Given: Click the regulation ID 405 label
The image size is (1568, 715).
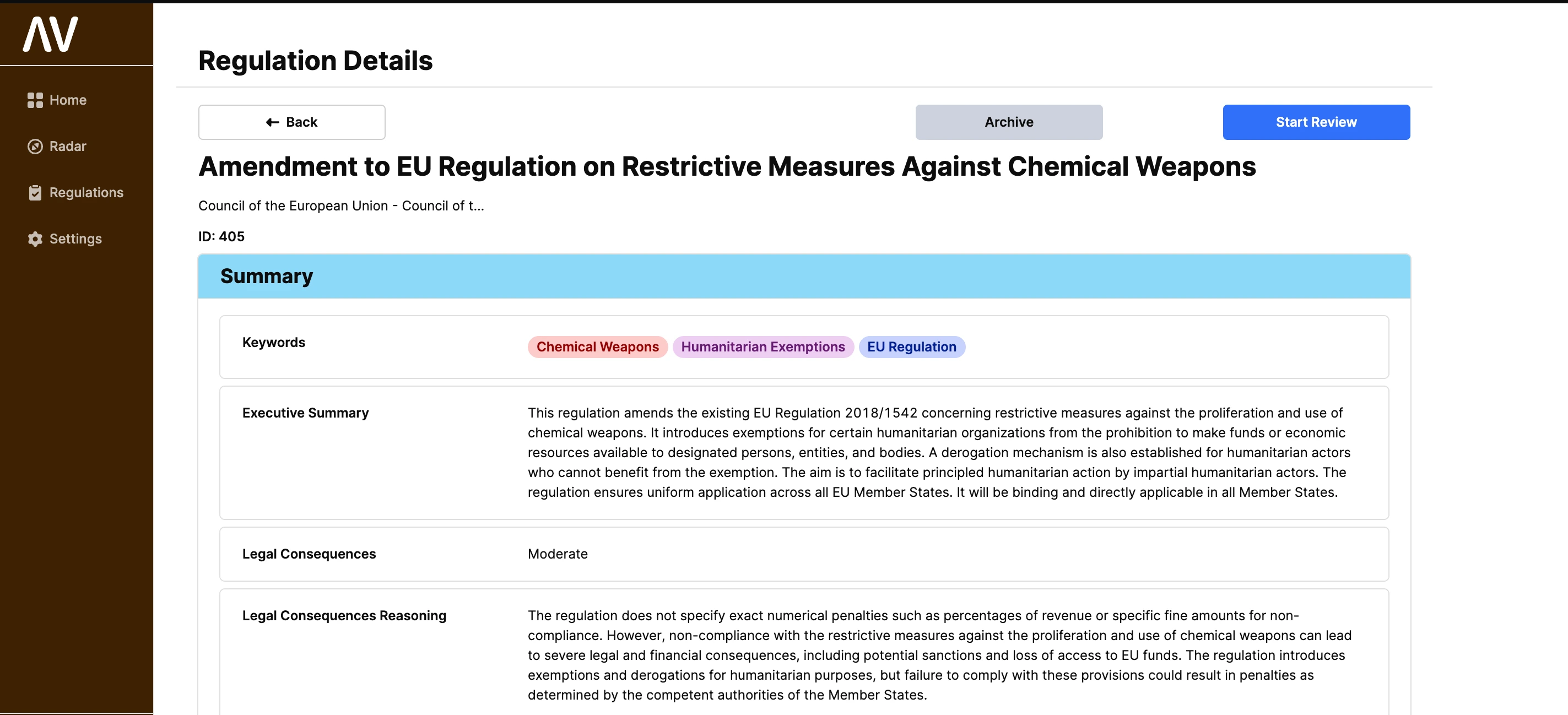Looking at the screenshot, I should point(221,236).
